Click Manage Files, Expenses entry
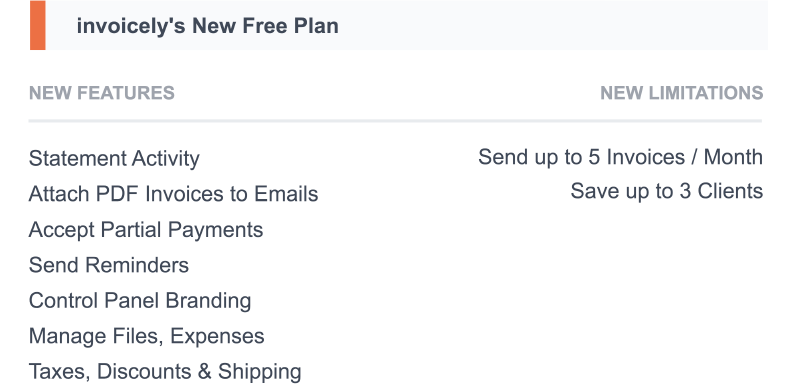800x388 pixels. pyautogui.click(x=146, y=336)
